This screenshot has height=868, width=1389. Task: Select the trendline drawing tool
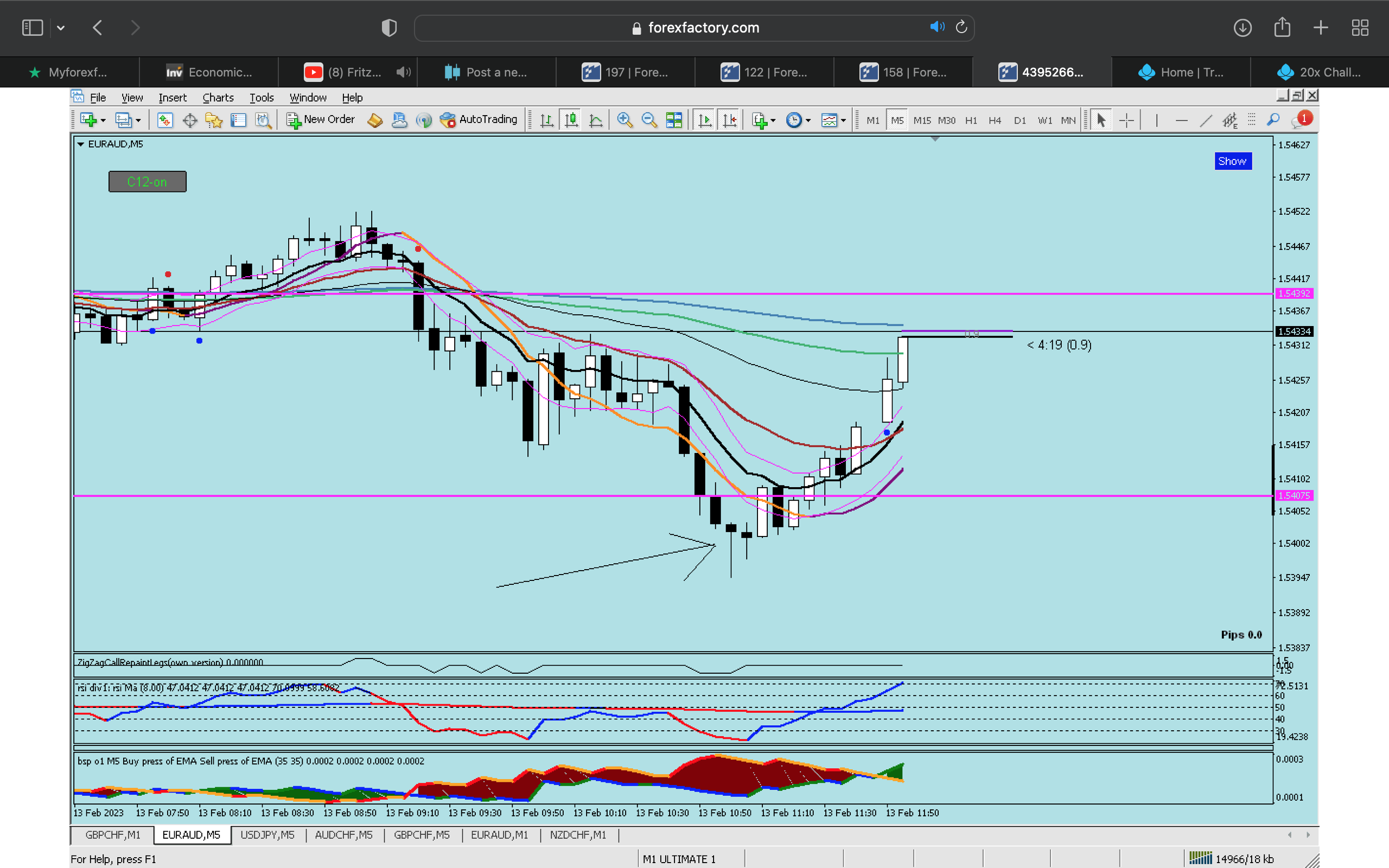[1206, 120]
